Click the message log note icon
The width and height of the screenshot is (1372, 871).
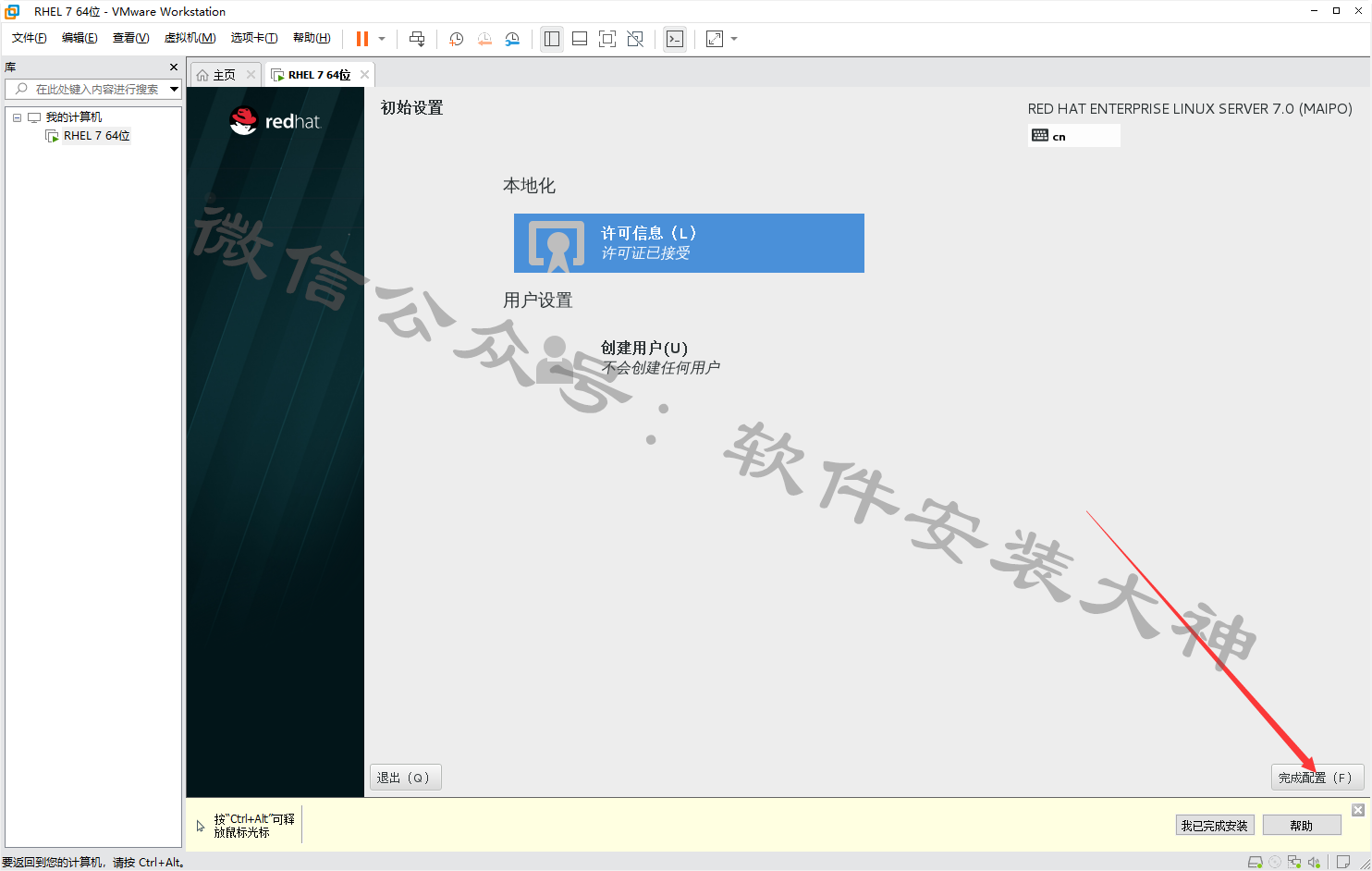(x=1343, y=862)
